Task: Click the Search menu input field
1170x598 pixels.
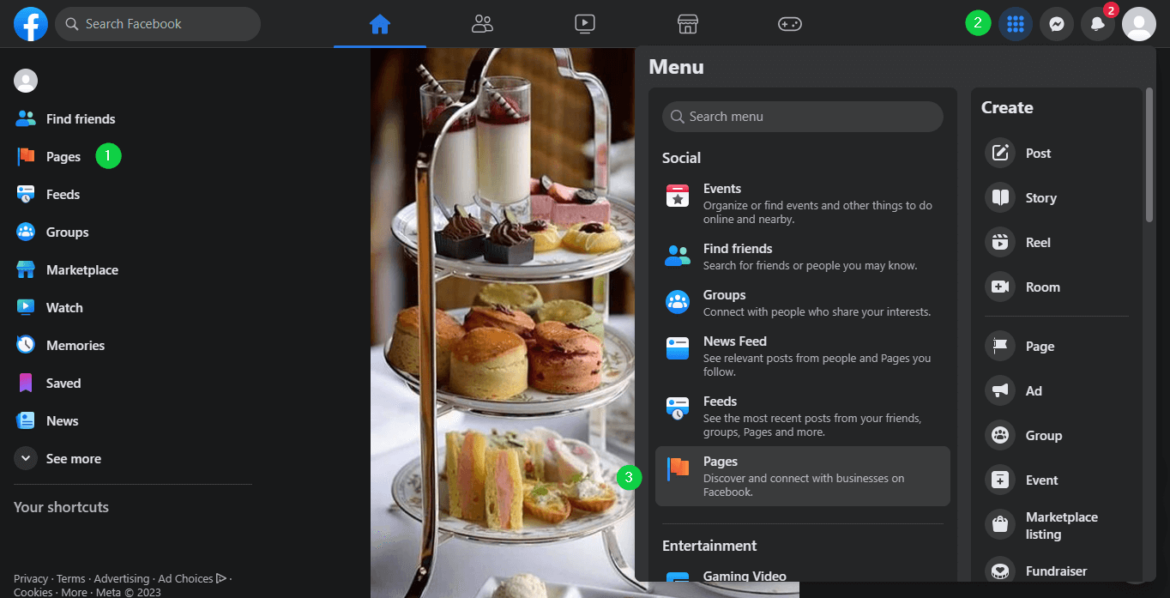Action: (x=801, y=116)
